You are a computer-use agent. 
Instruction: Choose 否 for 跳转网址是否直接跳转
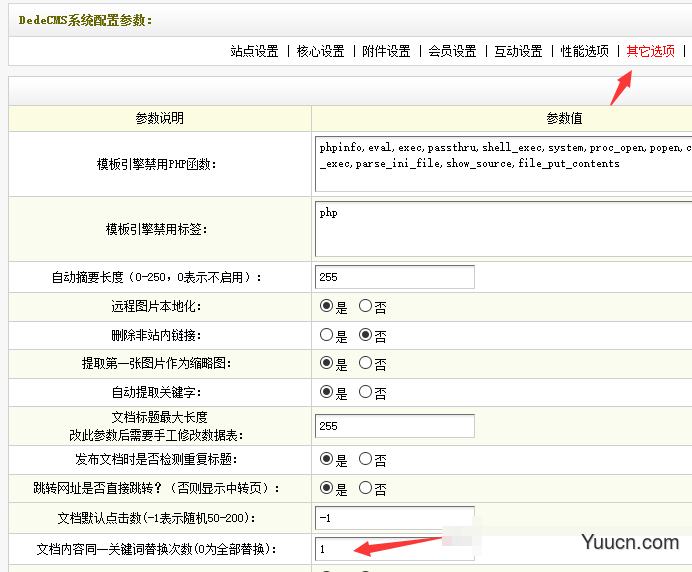click(x=366, y=489)
